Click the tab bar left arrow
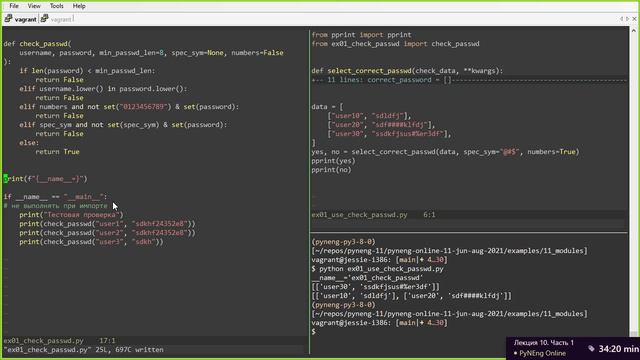640x360 pixels. tap(621, 19)
